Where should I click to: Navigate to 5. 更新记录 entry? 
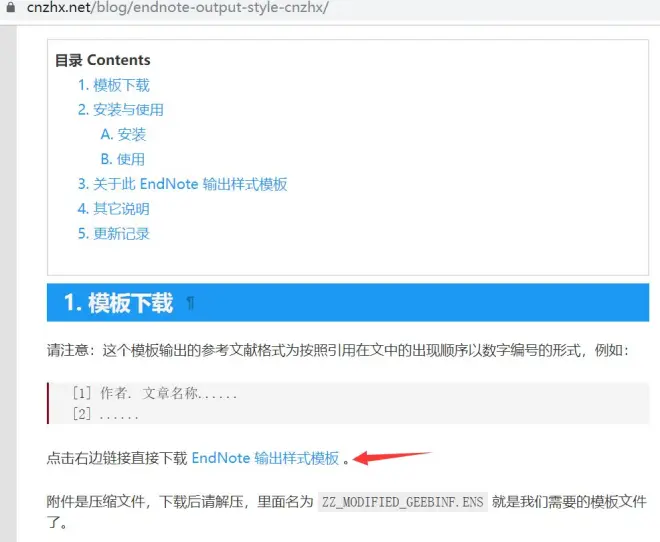point(114,234)
